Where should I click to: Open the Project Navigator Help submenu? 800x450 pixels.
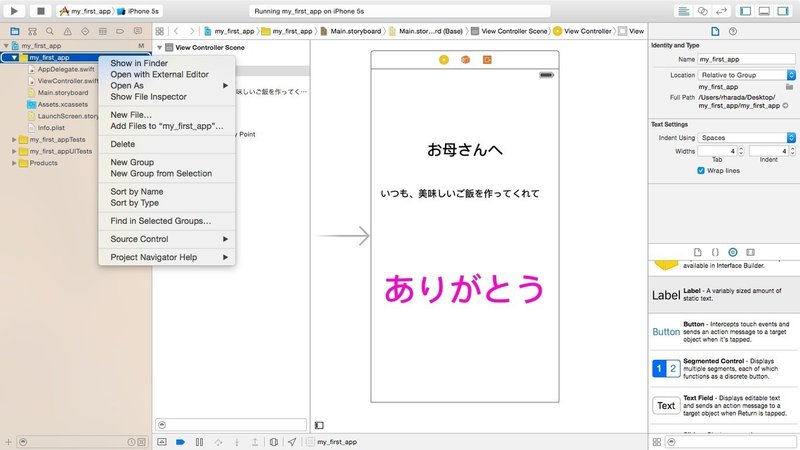tap(167, 257)
